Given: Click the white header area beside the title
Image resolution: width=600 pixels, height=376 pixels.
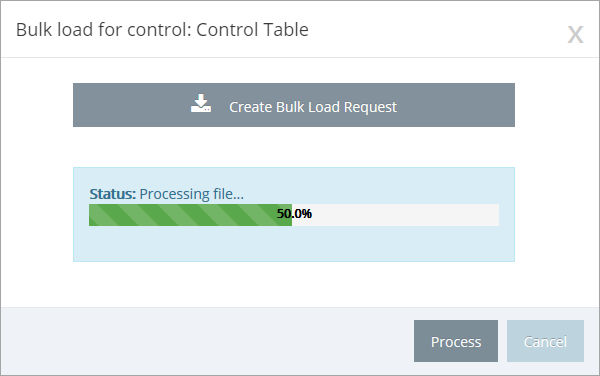Looking at the screenshot, I should click(x=436, y=30).
